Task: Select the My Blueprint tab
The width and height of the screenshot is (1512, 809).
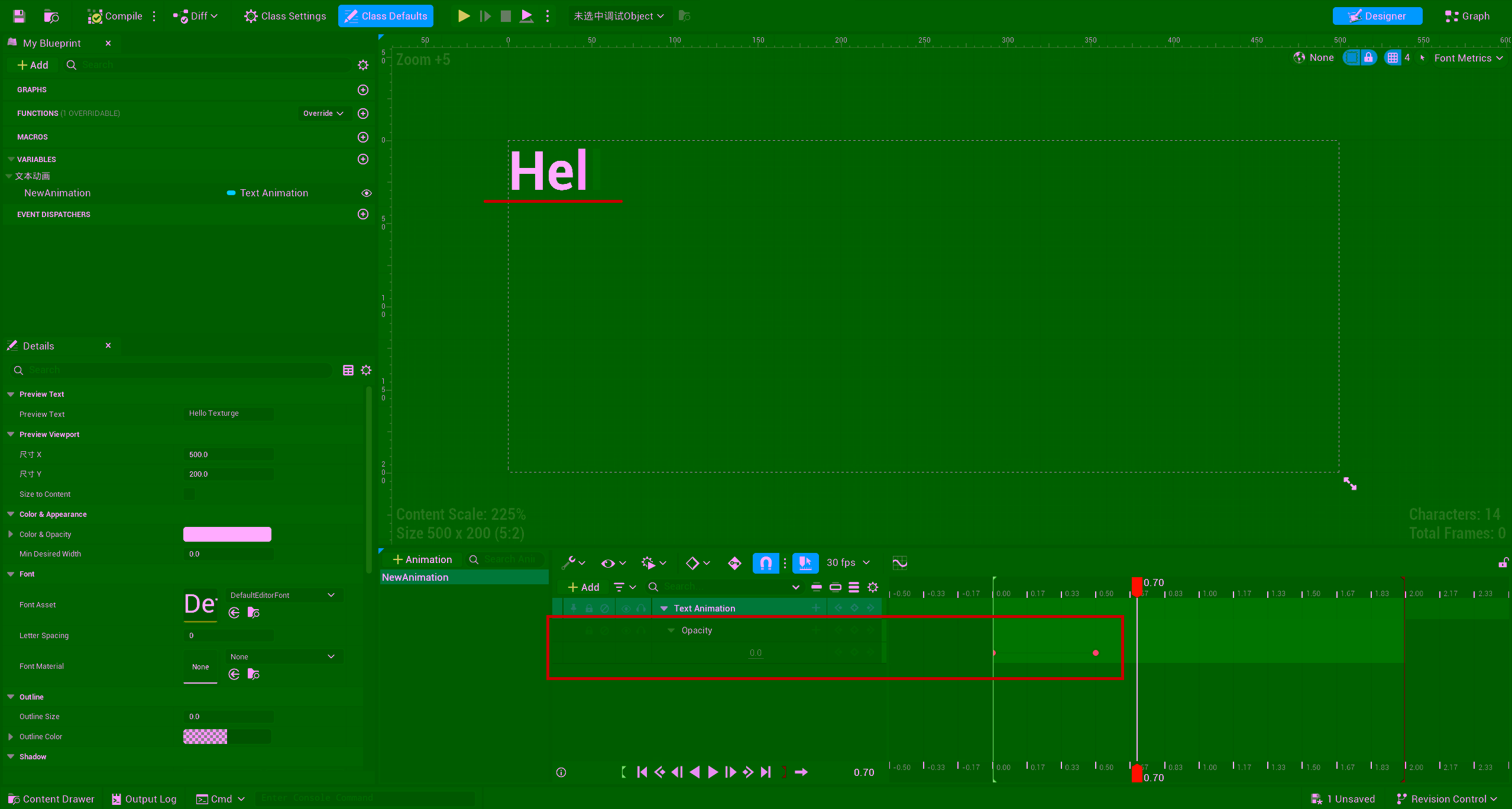Action: (x=51, y=43)
